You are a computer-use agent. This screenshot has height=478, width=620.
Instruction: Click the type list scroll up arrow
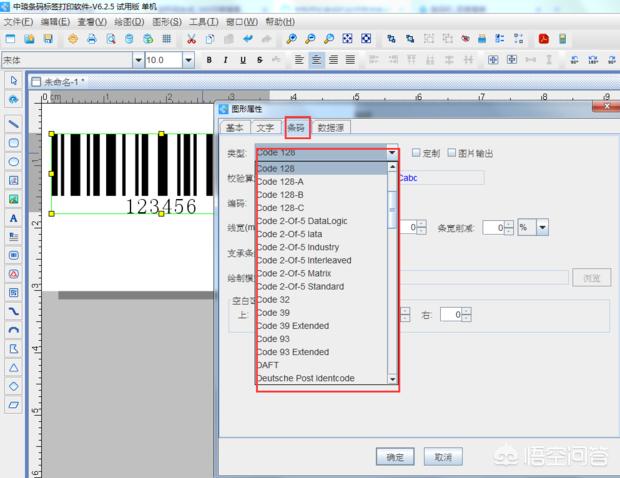[x=392, y=167]
